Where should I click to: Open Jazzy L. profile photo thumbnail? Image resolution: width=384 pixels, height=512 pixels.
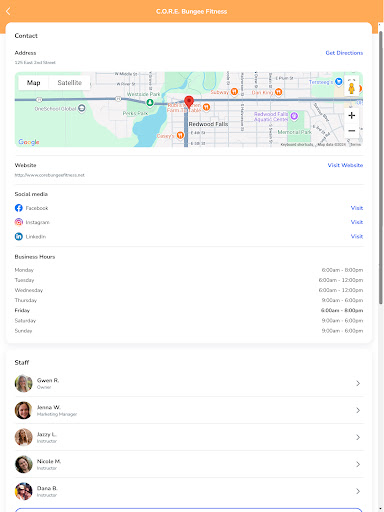[x=24, y=437]
